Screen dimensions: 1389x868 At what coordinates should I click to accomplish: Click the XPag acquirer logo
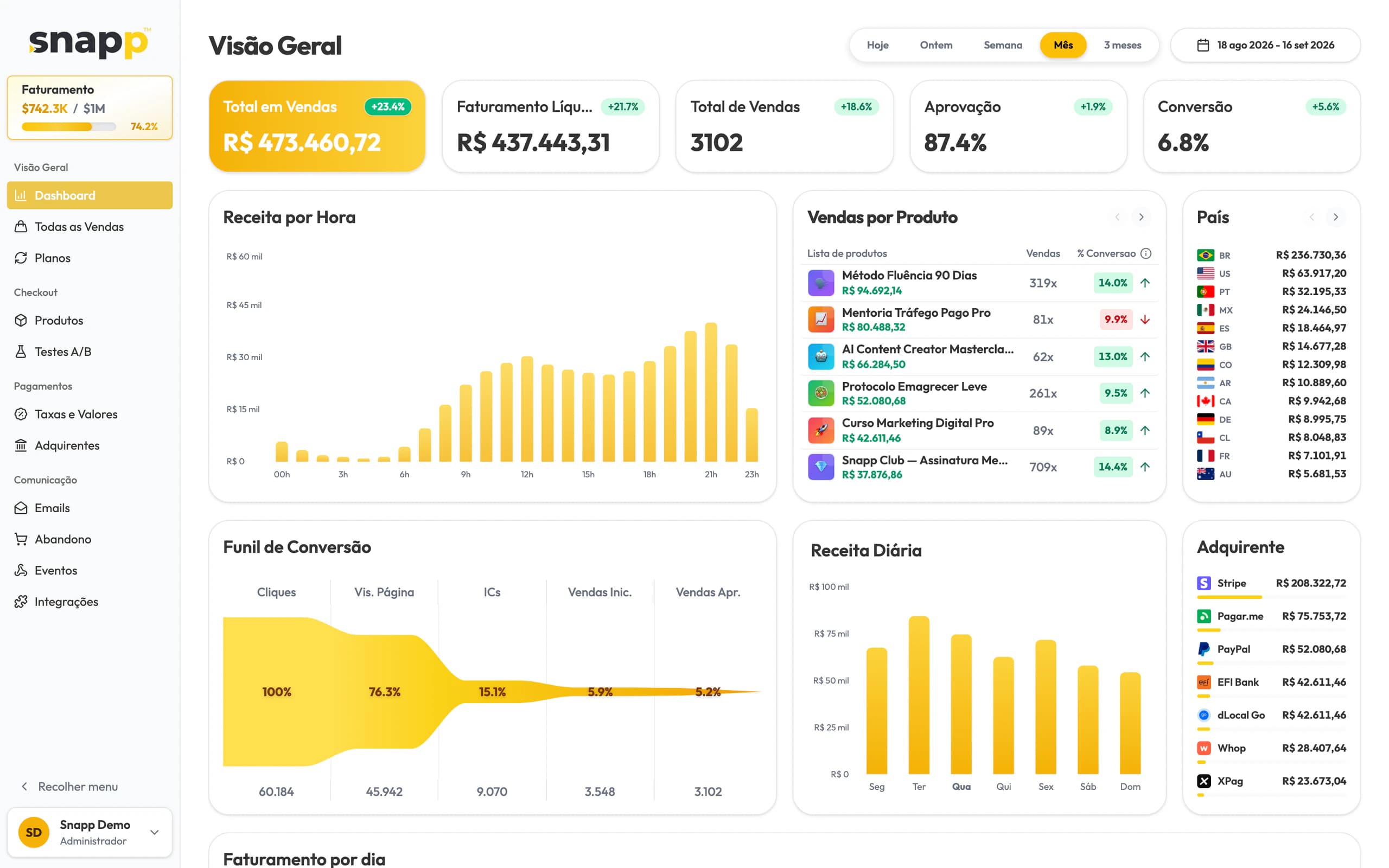[1203, 781]
